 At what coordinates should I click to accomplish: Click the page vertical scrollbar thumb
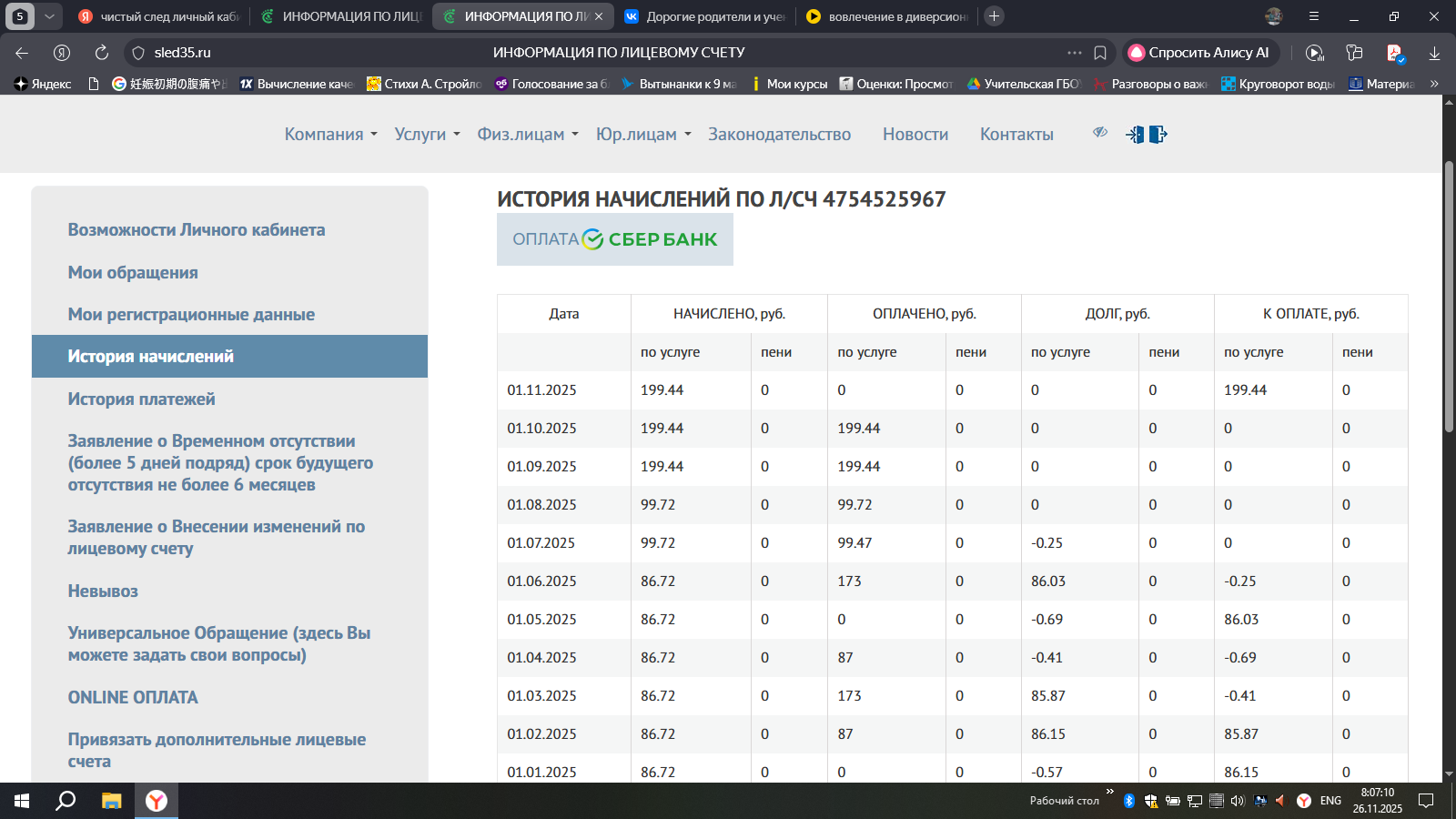point(1449,296)
